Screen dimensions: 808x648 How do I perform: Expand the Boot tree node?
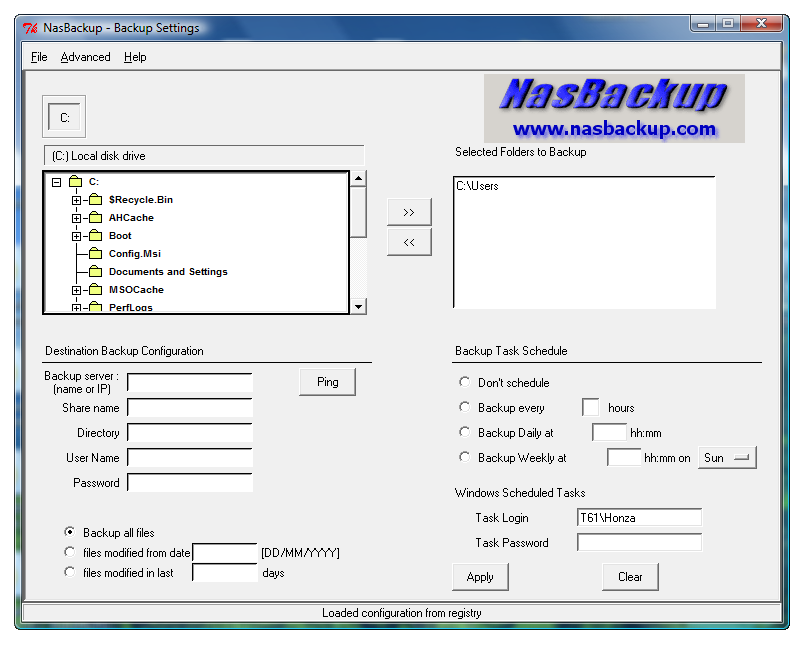coord(76,236)
